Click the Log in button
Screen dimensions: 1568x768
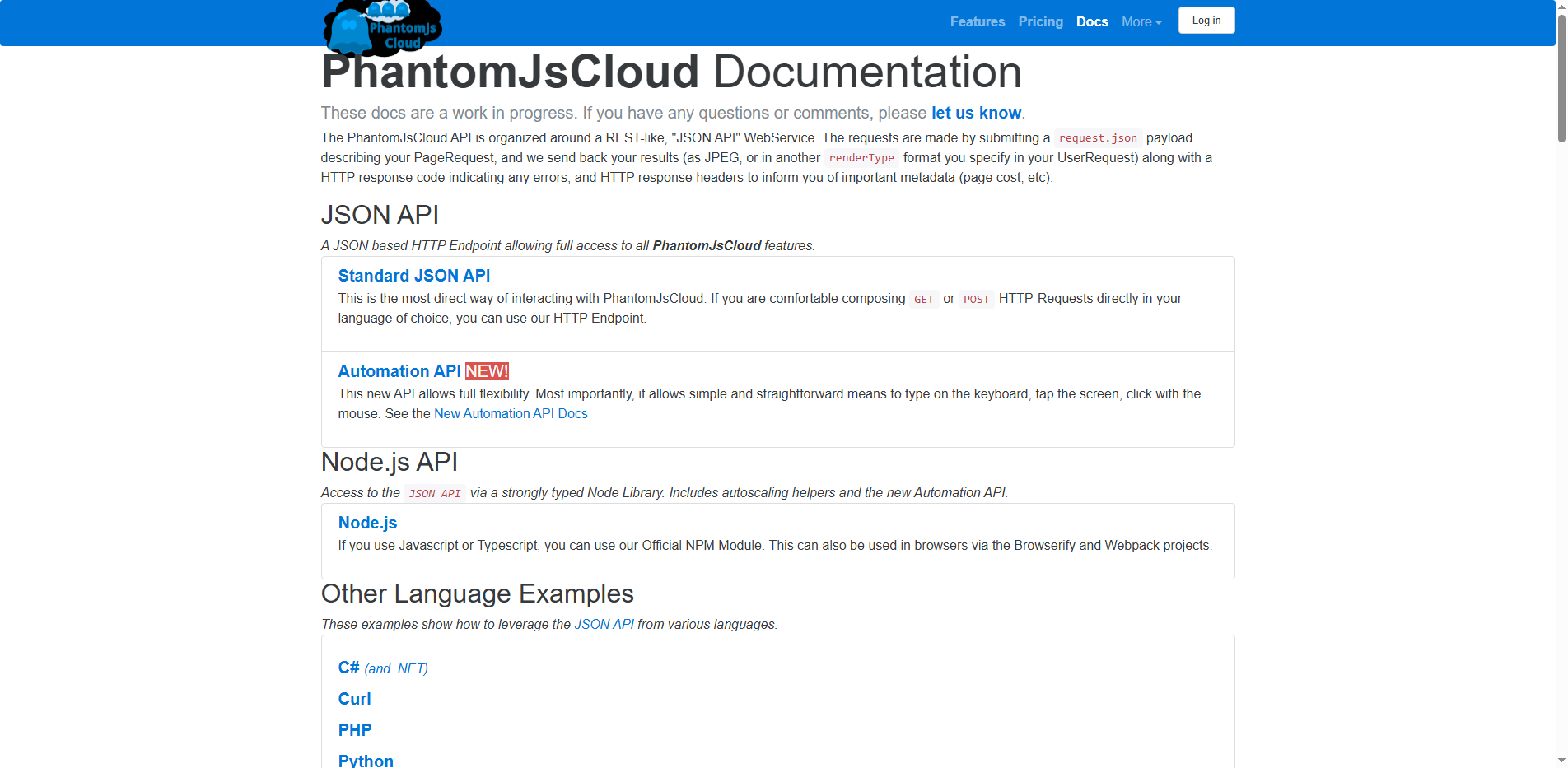(x=1206, y=20)
